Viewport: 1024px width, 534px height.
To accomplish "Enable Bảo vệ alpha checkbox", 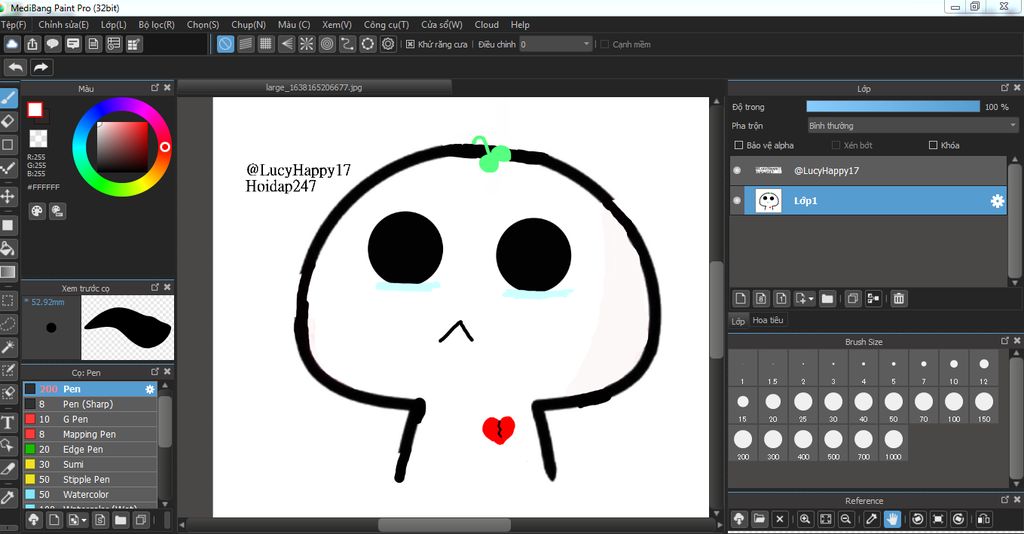I will (739, 145).
